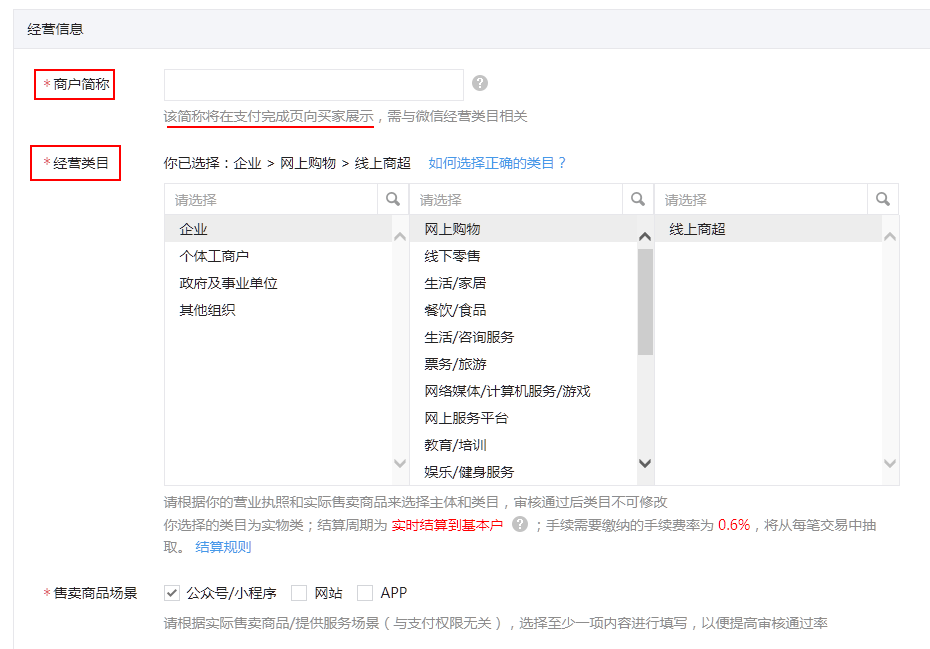930x649 pixels.
Task: Click second 请选择 category search field
Action: pos(516,199)
